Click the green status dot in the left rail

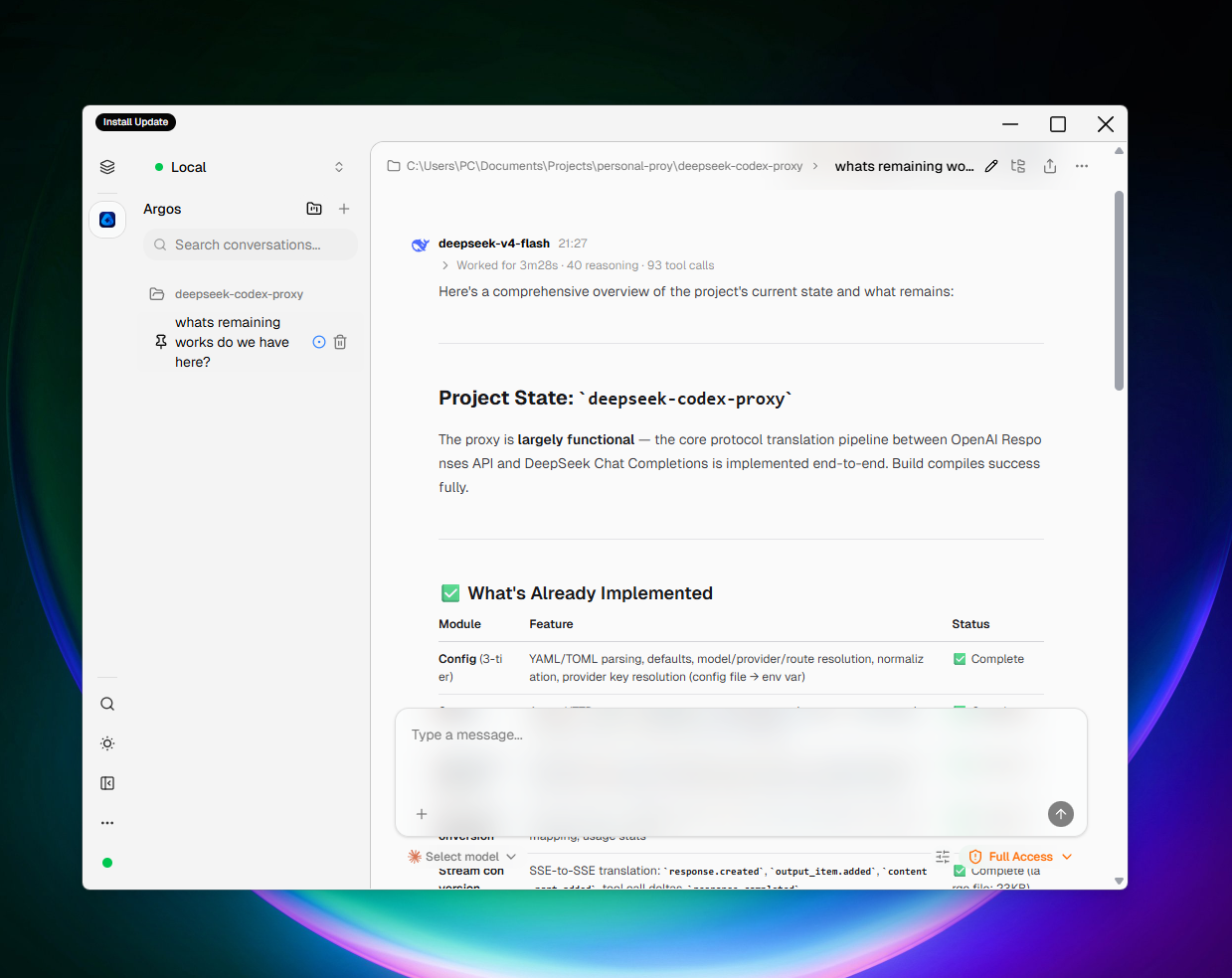click(x=107, y=863)
